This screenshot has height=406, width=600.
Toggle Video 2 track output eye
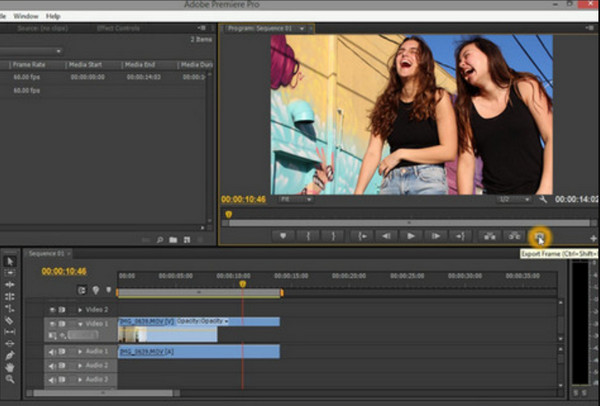point(53,310)
